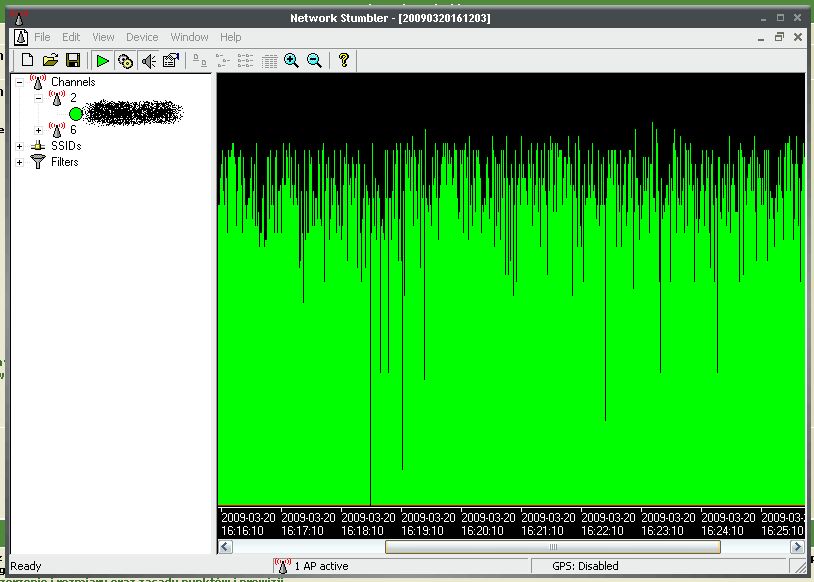This screenshot has width=814, height=582.
Task: Open the View menu
Action: pyautogui.click(x=103, y=37)
